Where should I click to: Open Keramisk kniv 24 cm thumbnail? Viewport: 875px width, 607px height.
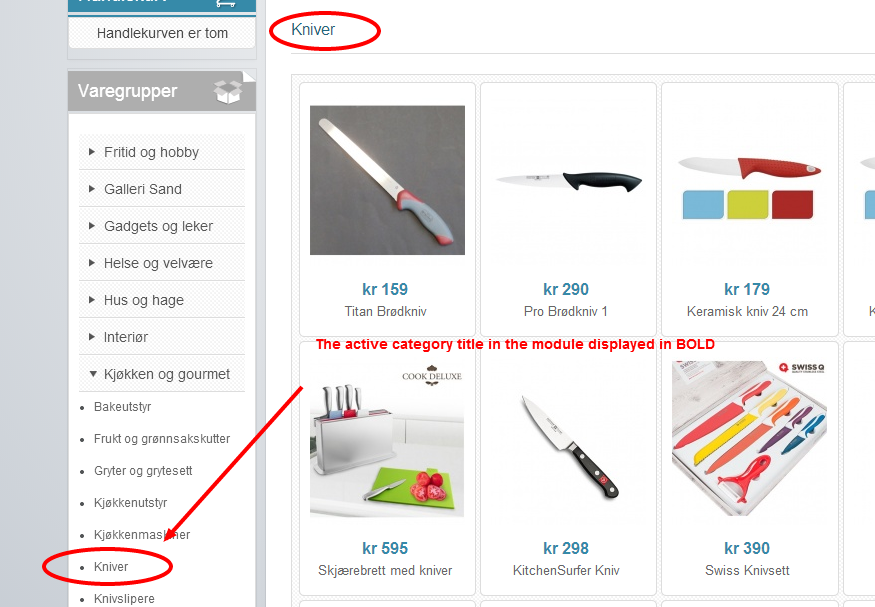pyautogui.click(x=749, y=180)
